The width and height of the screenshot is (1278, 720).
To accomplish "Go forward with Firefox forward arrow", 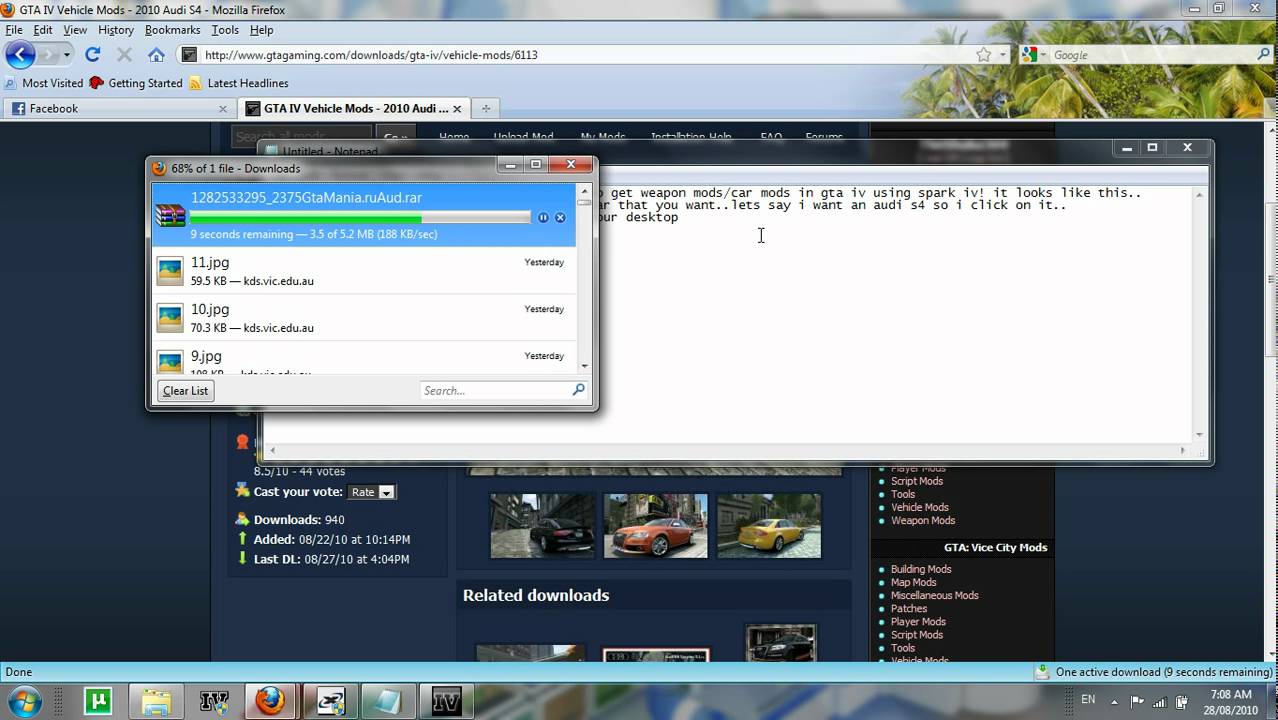I will [x=49, y=55].
